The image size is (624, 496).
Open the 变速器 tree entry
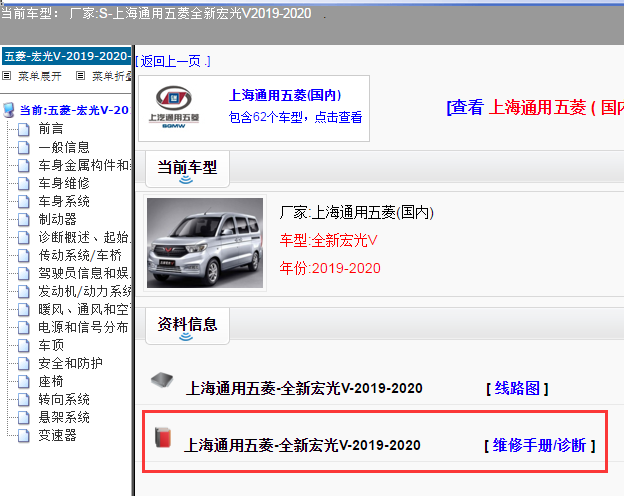(57, 436)
